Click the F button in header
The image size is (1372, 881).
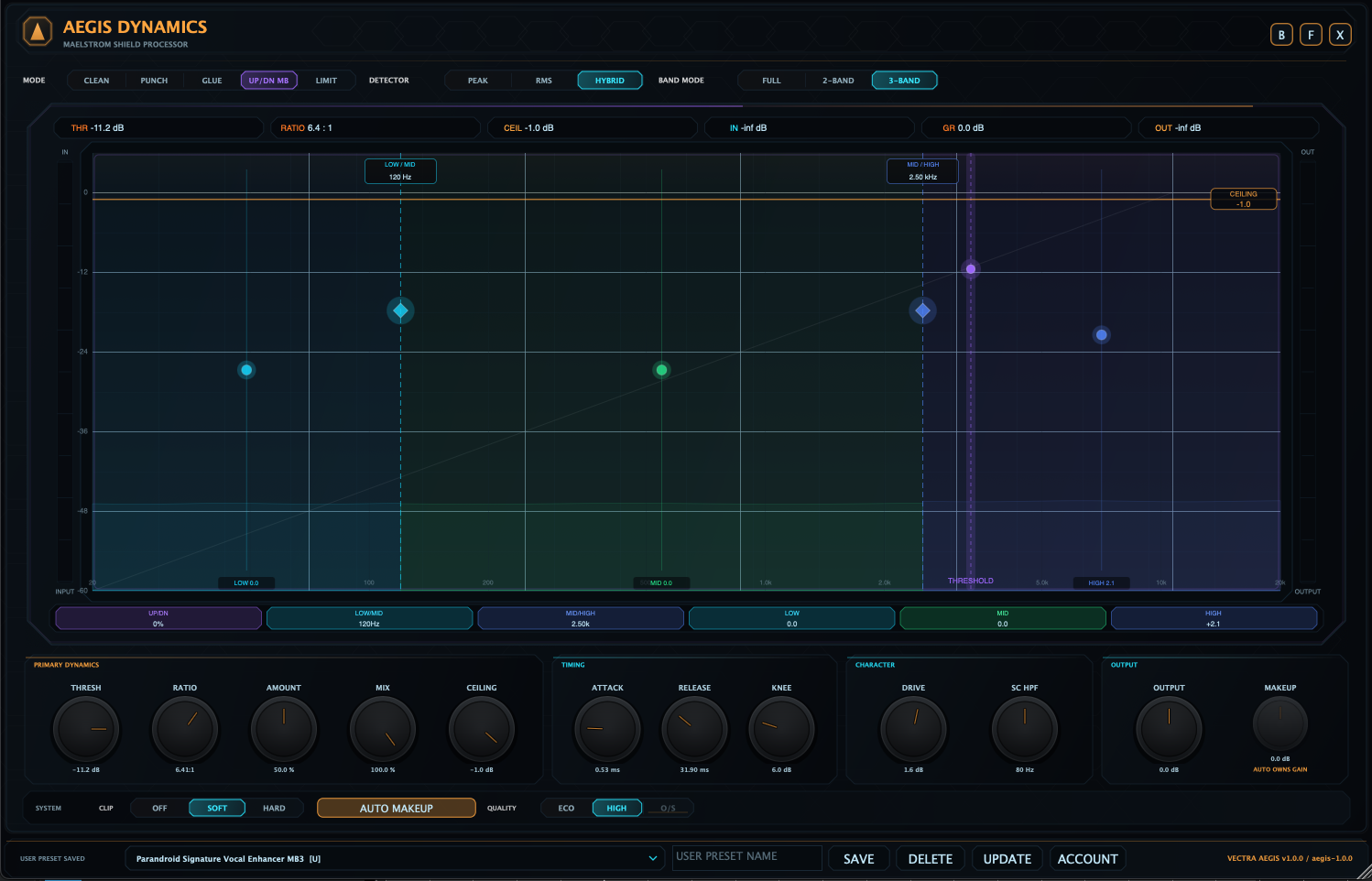click(x=1311, y=35)
